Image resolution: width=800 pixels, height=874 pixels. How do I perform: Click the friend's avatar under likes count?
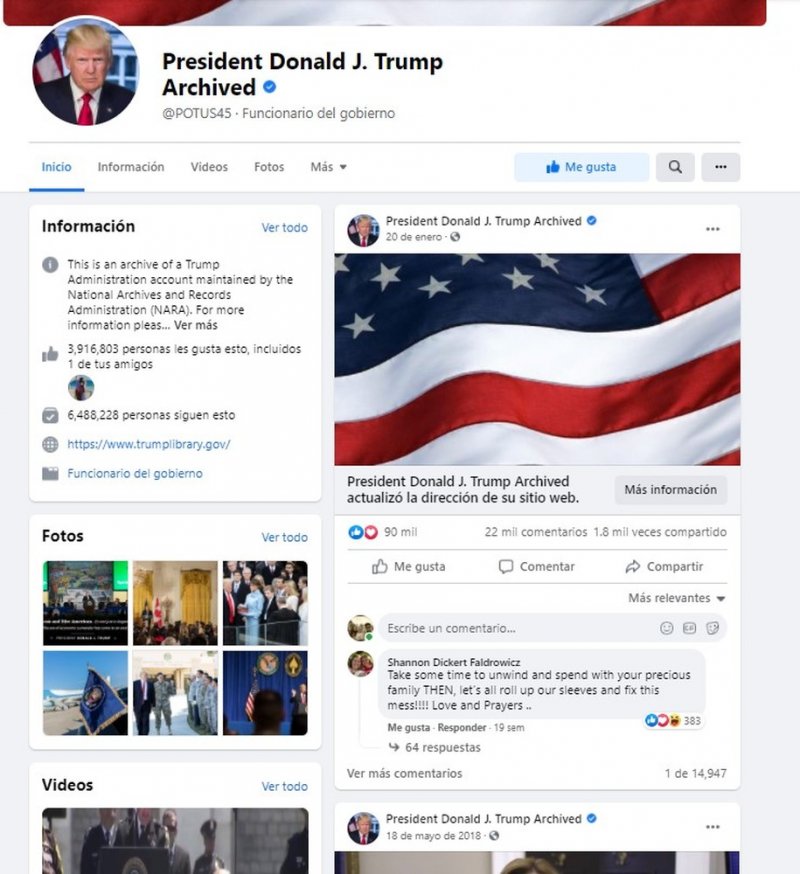(81, 388)
